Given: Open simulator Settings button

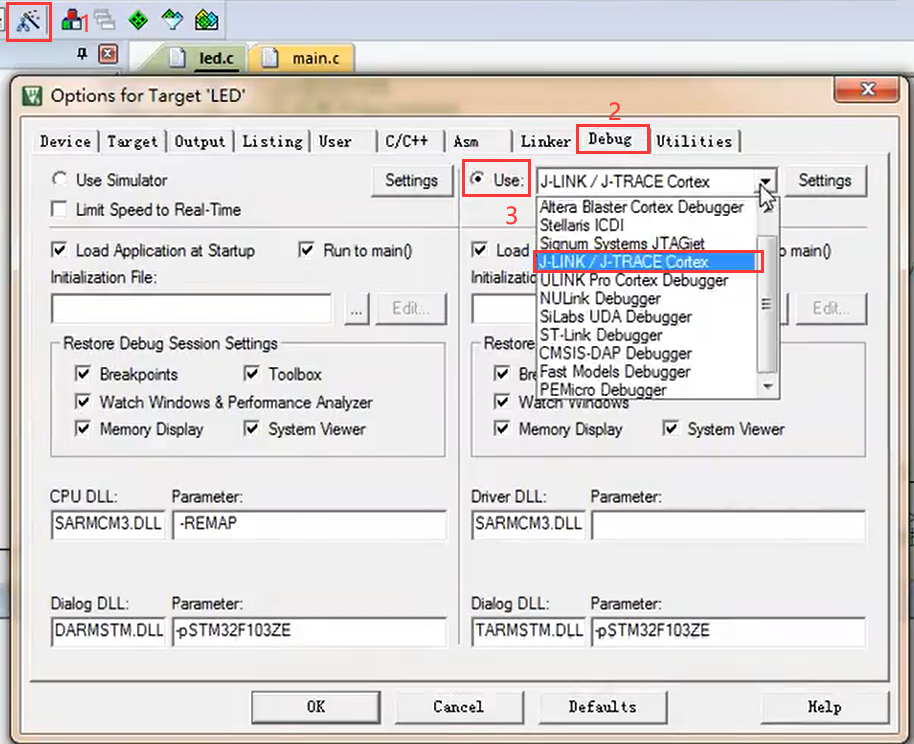Looking at the screenshot, I should tap(412, 181).
